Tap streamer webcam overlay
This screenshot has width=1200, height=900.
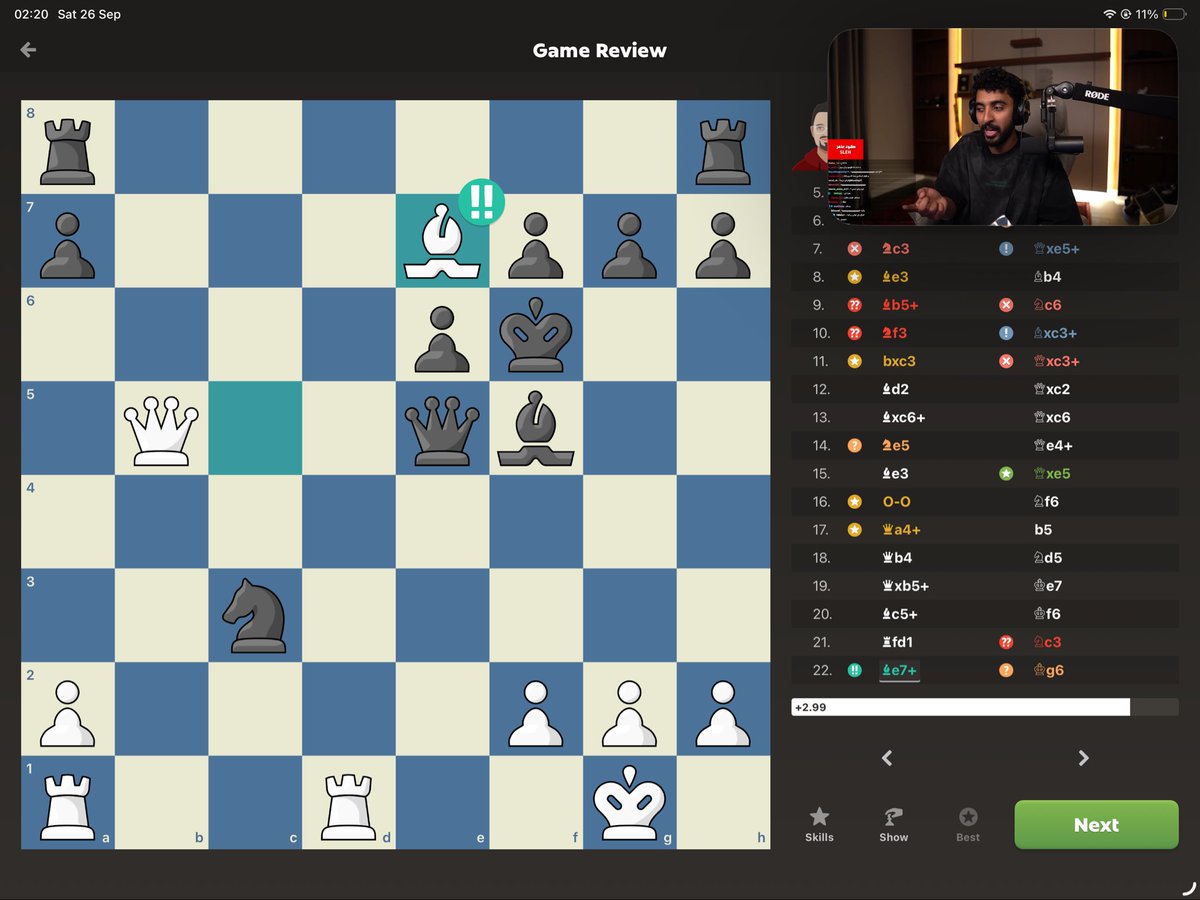pos(1003,127)
